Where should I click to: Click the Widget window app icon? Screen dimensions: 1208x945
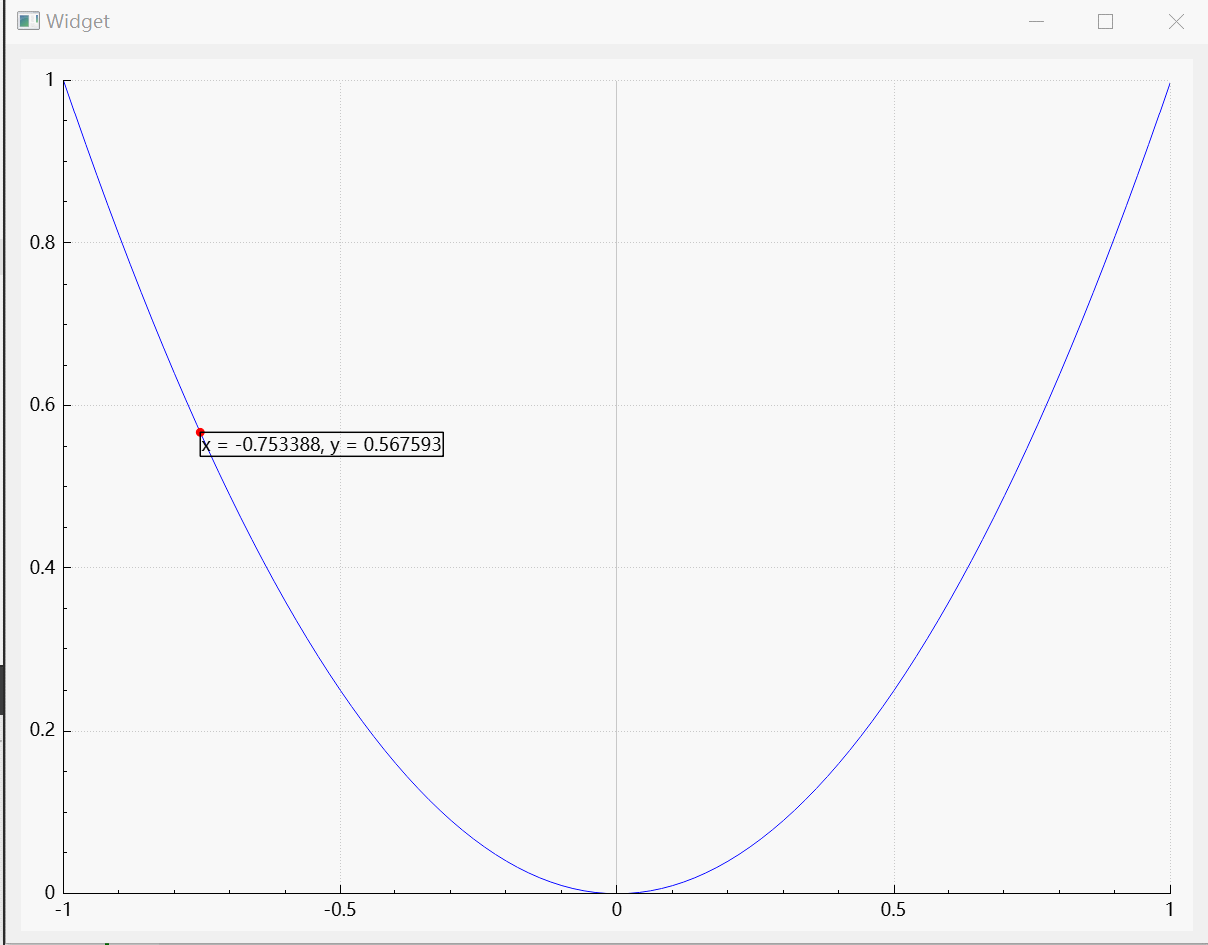(x=28, y=21)
